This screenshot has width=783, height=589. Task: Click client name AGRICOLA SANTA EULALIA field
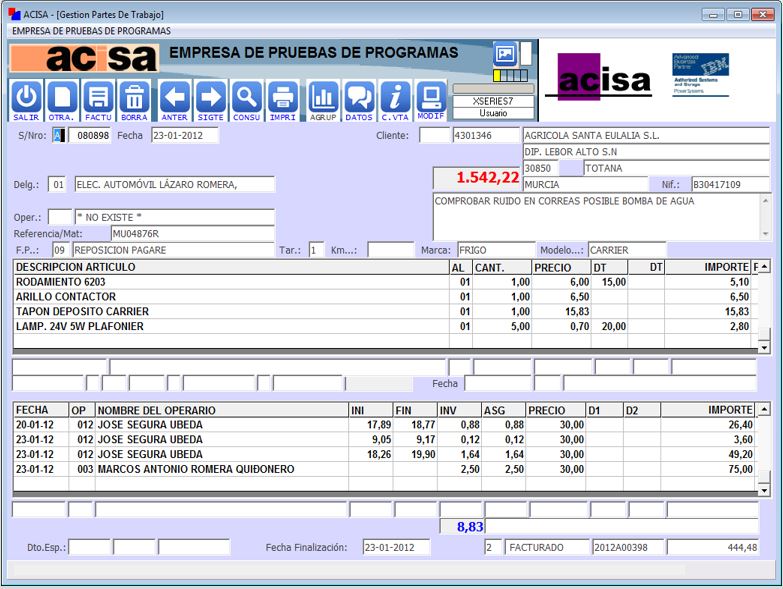click(x=646, y=135)
